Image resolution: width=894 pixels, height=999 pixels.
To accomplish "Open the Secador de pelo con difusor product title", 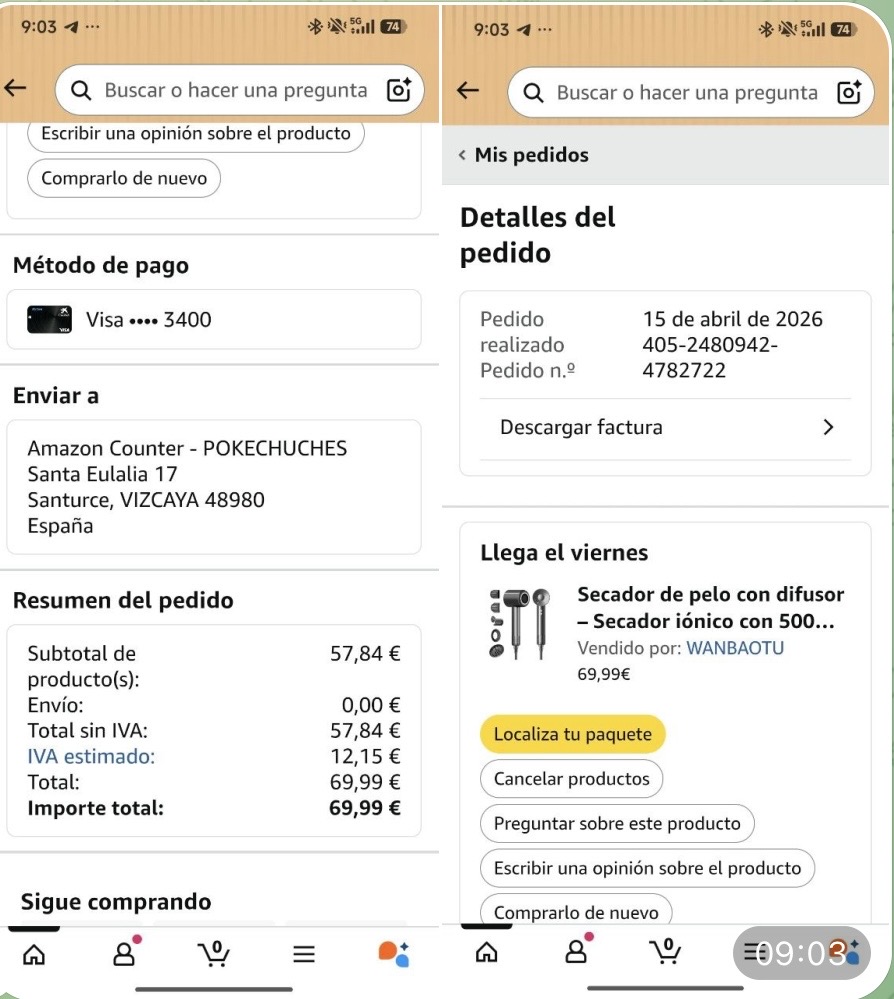I will (x=711, y=608).
